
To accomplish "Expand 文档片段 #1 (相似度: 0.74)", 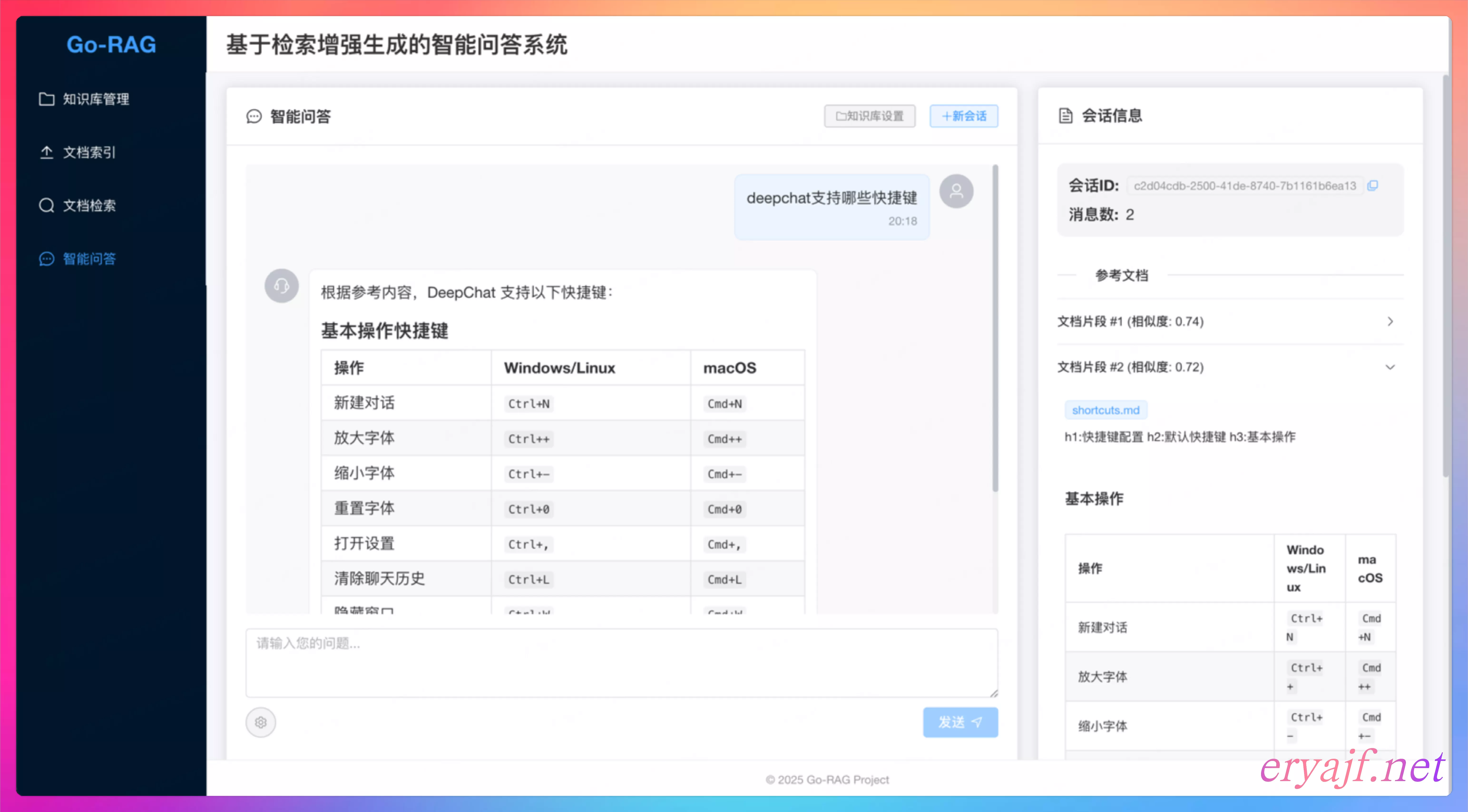I will tap(1230, 322).
